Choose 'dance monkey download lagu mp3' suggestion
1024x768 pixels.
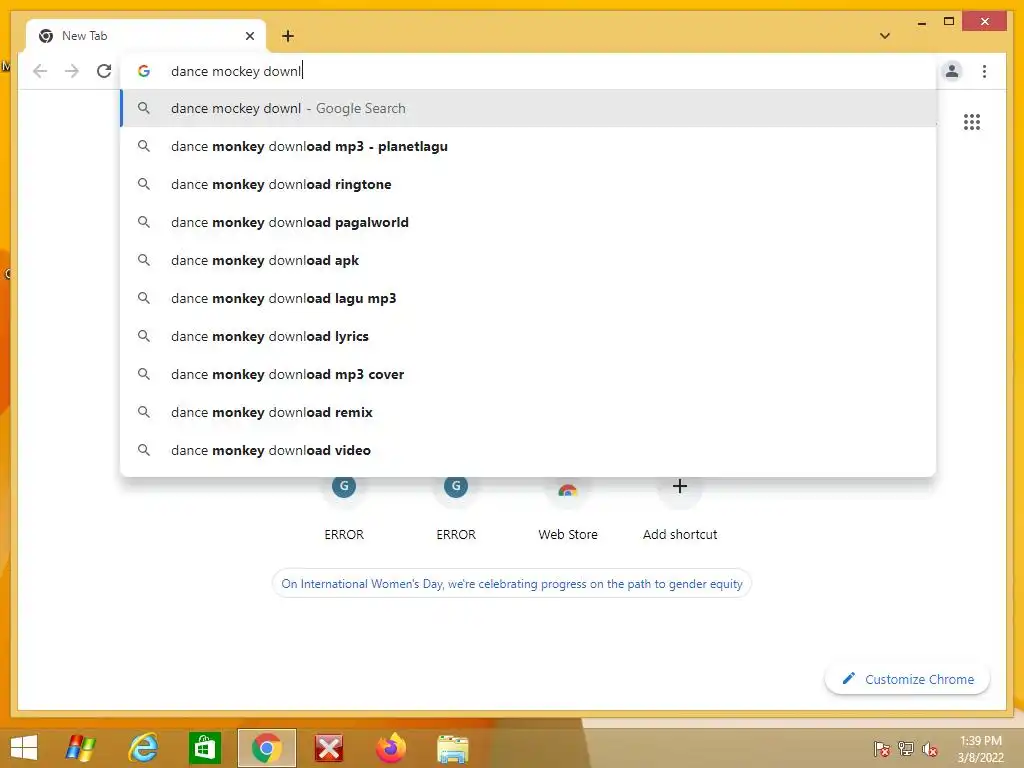click(528, 298)
